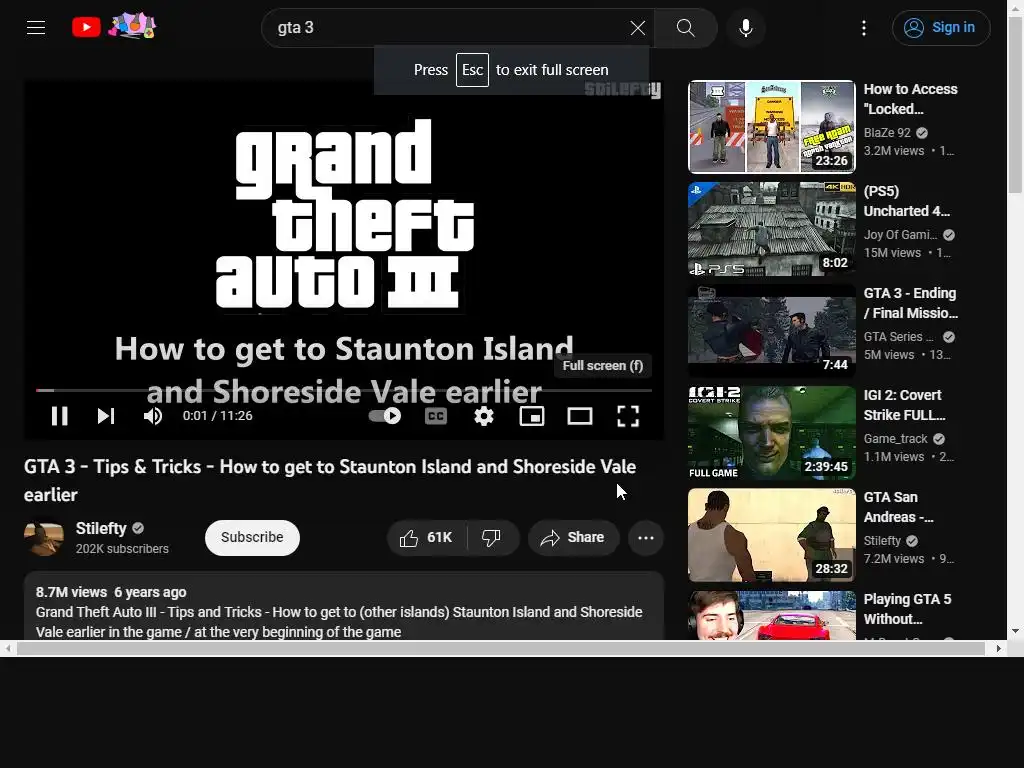Click the scroll right arrow
This screenshot has height=768, width=1024.
(x=999, y=648)
